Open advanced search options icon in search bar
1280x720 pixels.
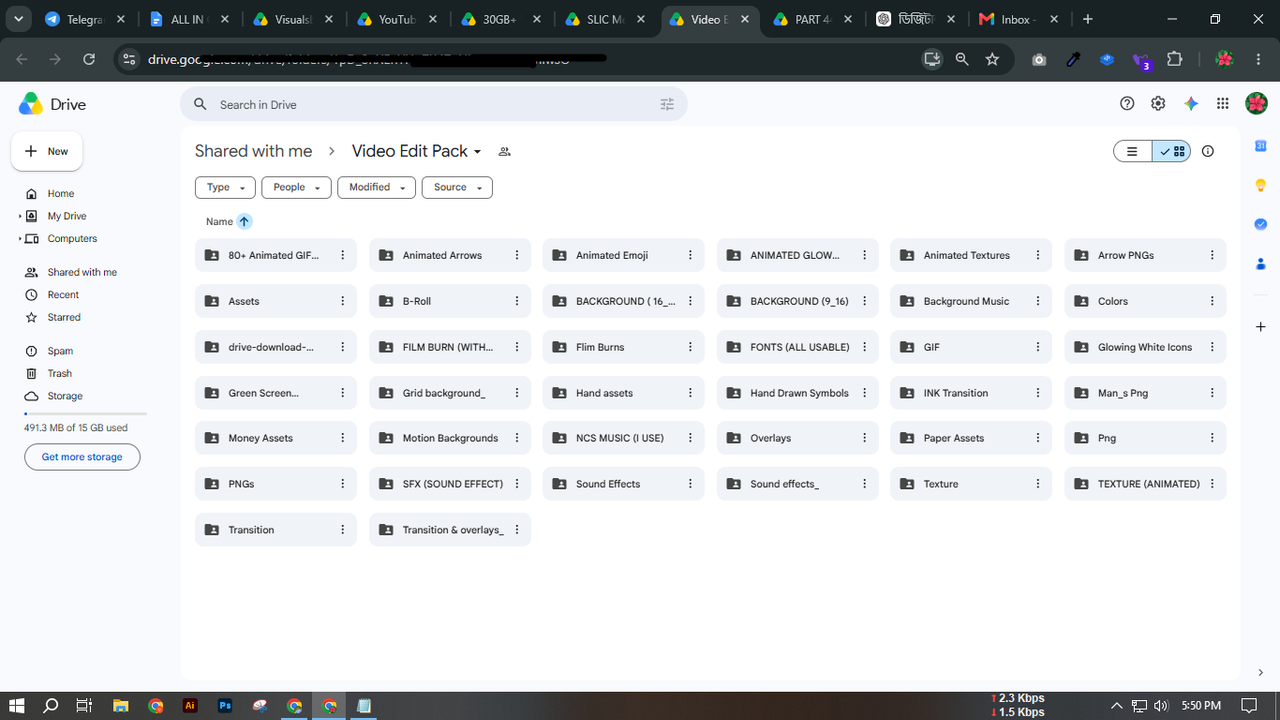(668, 104)
